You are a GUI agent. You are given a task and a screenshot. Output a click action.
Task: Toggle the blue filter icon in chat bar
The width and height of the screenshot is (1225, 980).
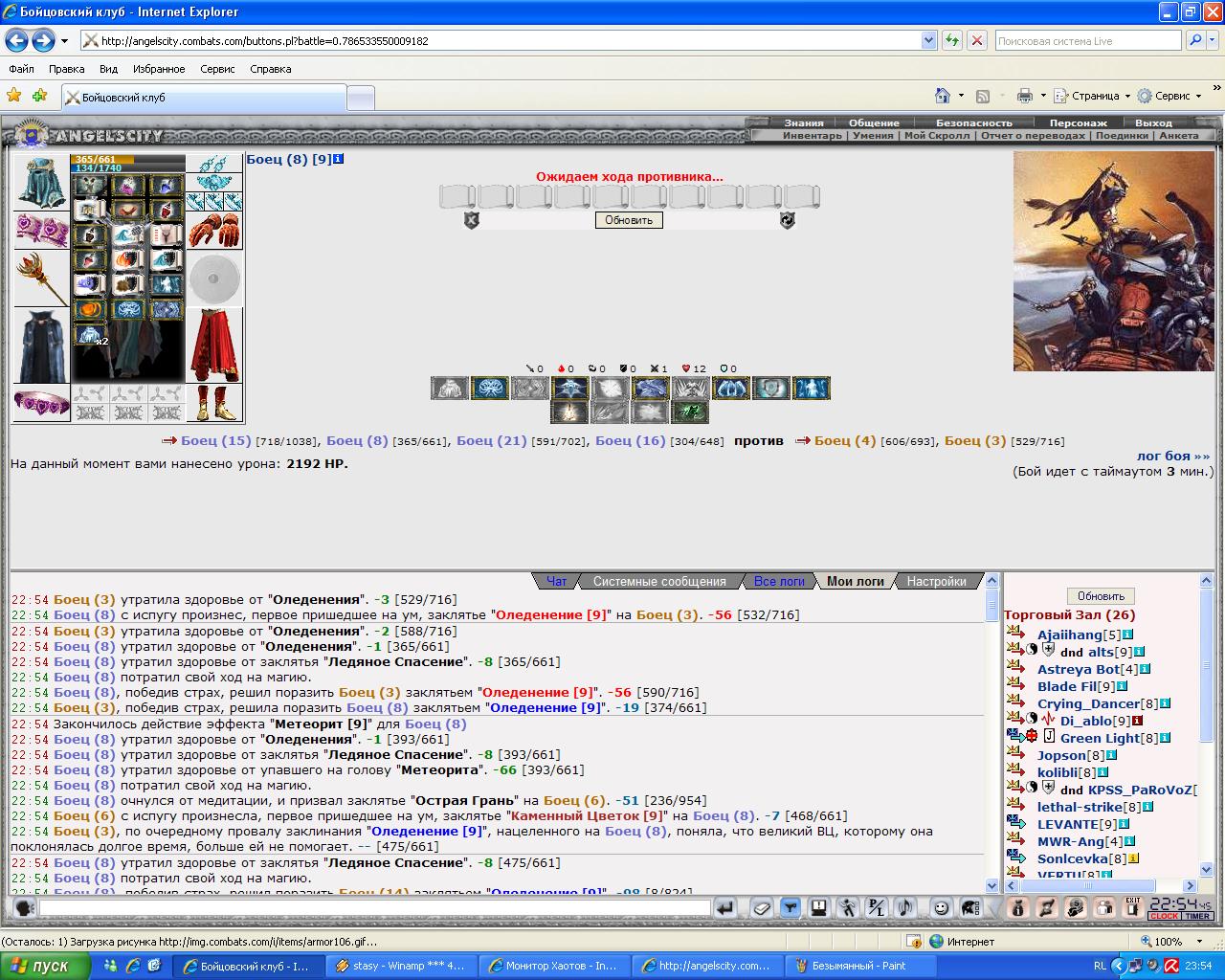790,907
